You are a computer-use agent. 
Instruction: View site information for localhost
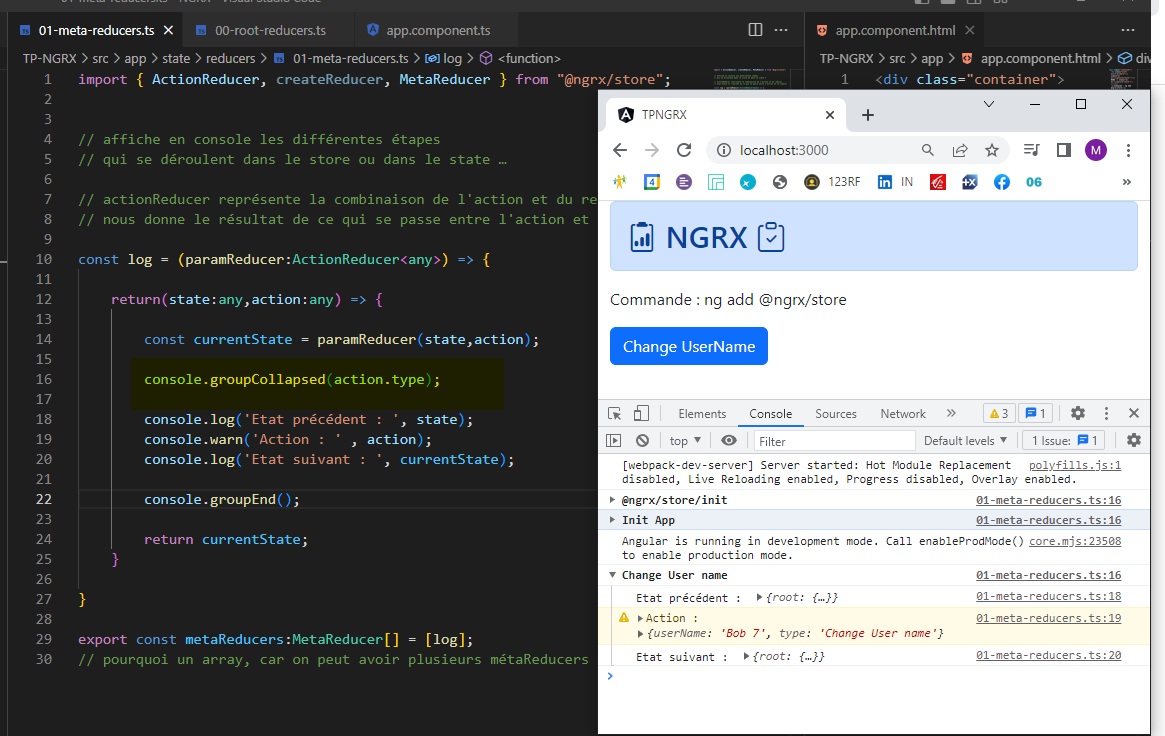coord(723,150)
